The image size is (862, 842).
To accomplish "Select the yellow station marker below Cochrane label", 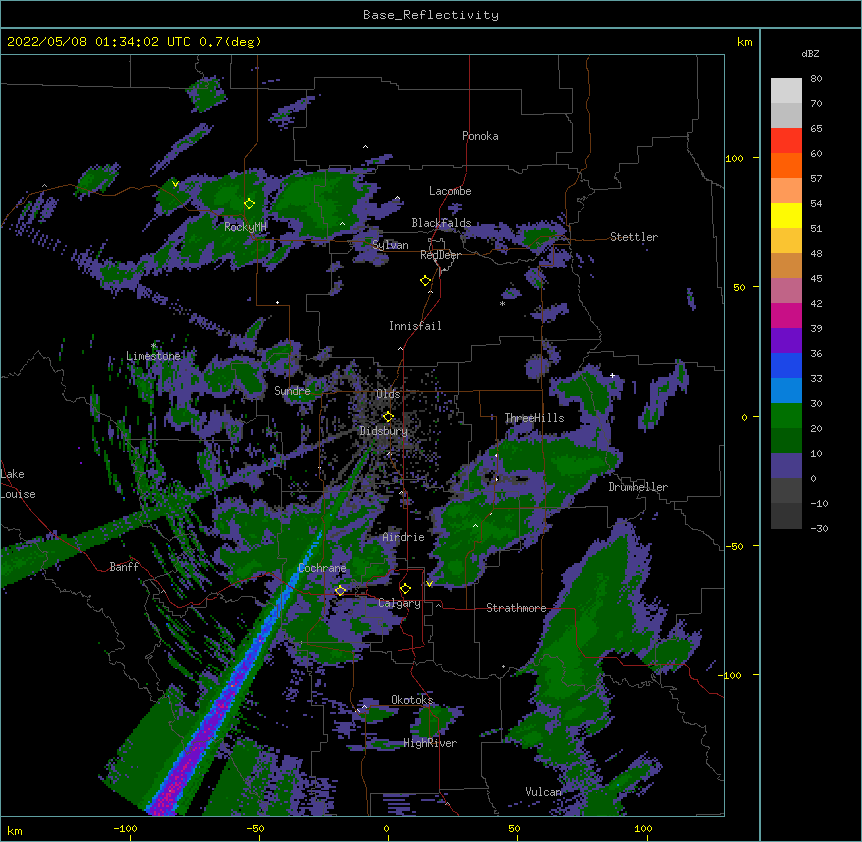I will click(x=340, y=590).
